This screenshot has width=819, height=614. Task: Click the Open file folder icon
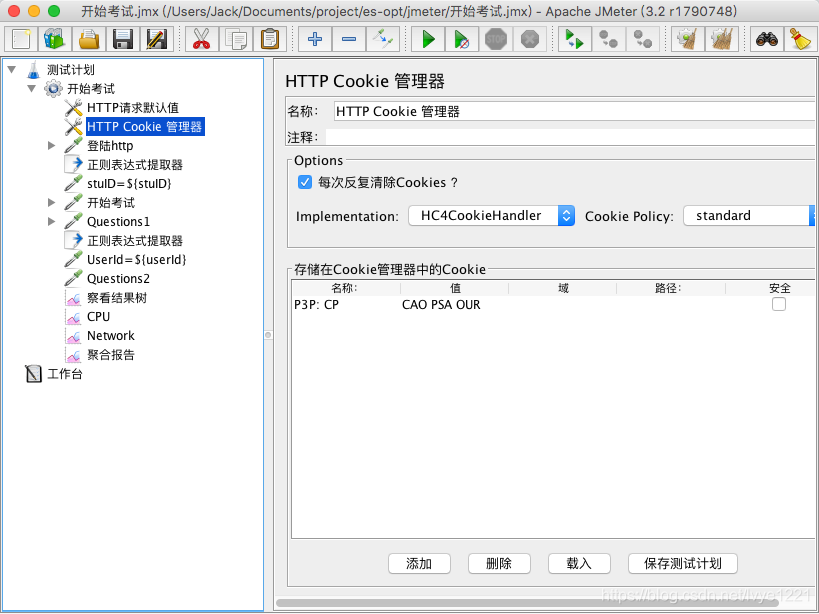(89, 39)
